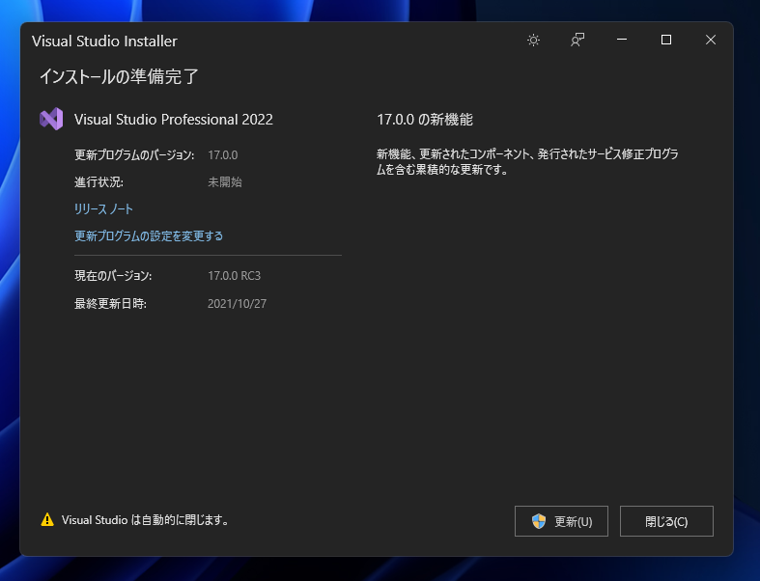Image resolution: width=760 pixels, height=581 pixels.
Task: Click the yellow warning triangle icon
Action: (47, 519)
